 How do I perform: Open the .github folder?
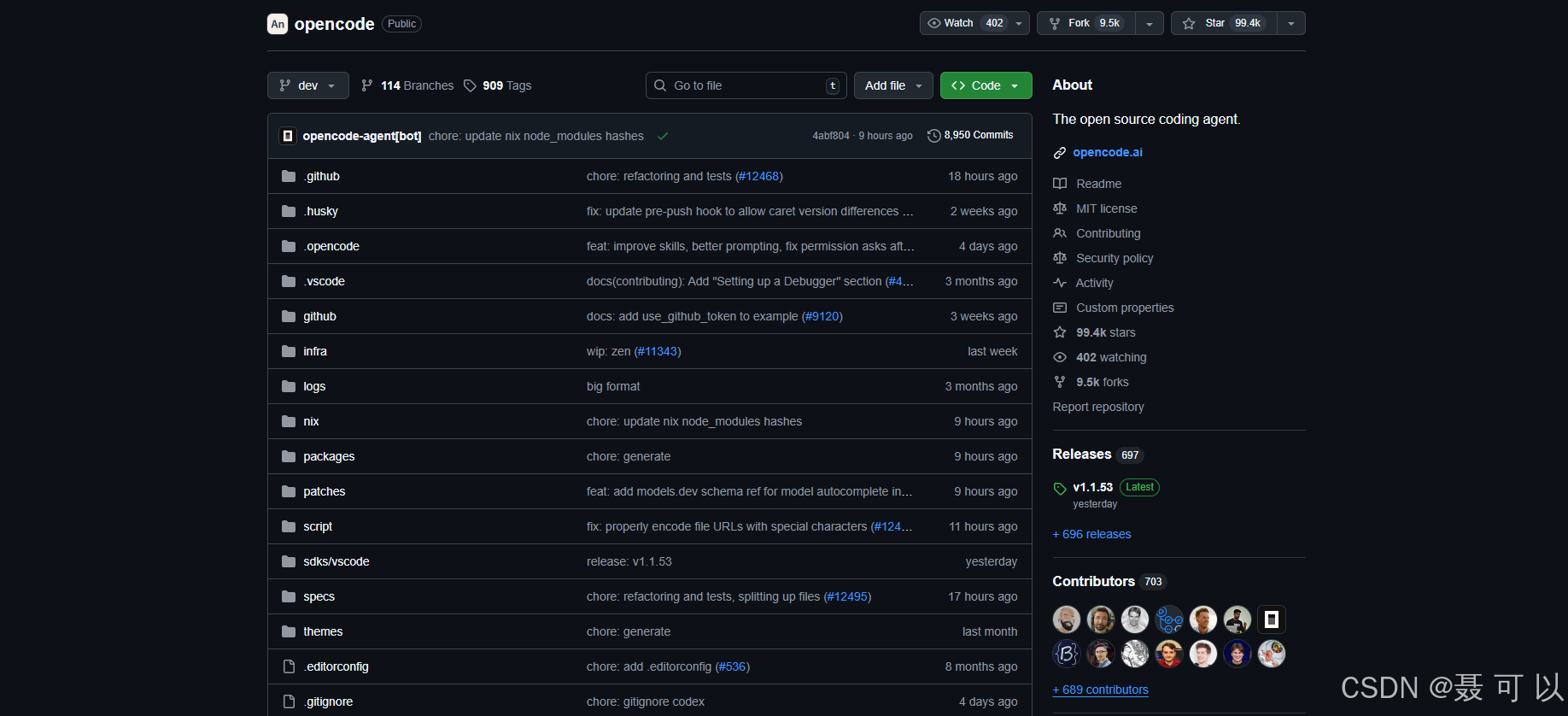point(321,176)
